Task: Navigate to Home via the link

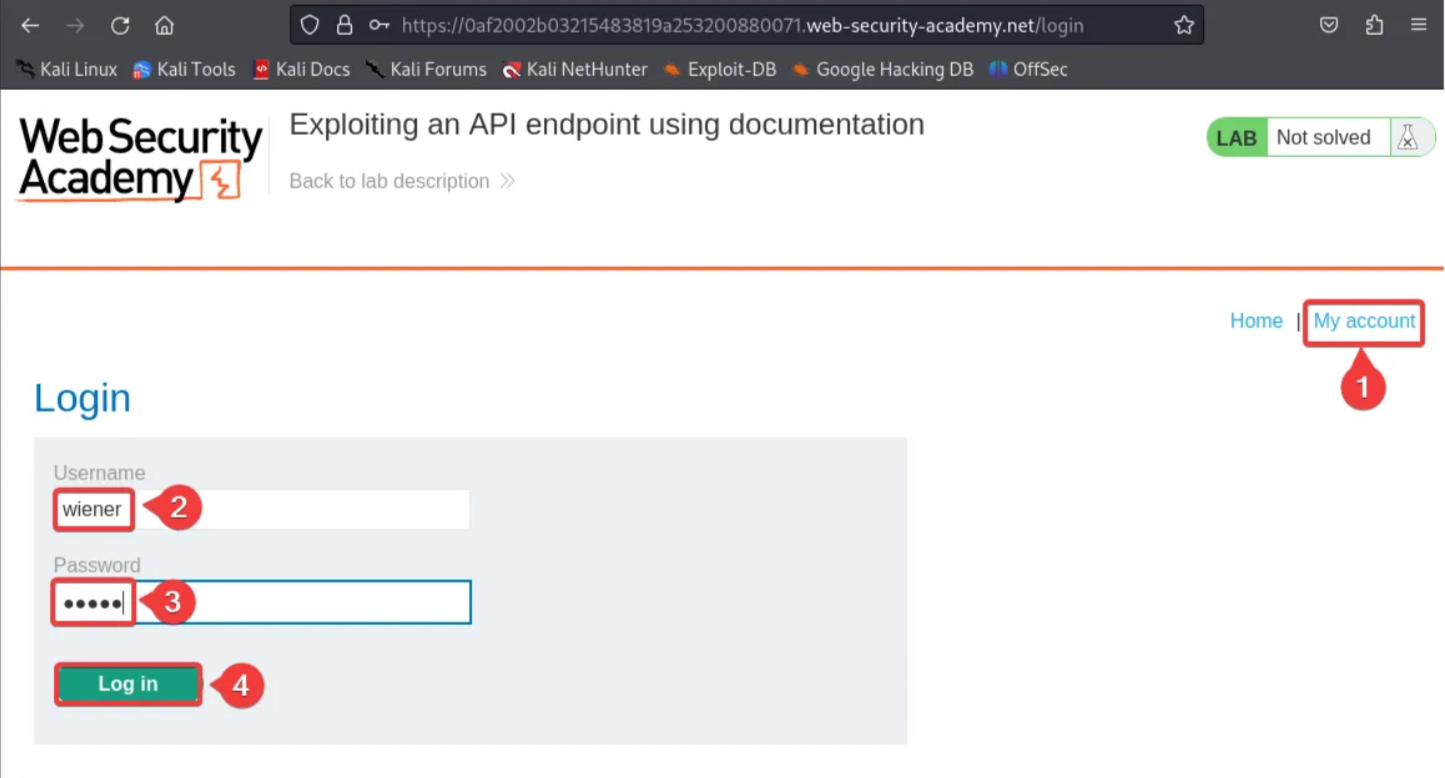Action: 1256,321
